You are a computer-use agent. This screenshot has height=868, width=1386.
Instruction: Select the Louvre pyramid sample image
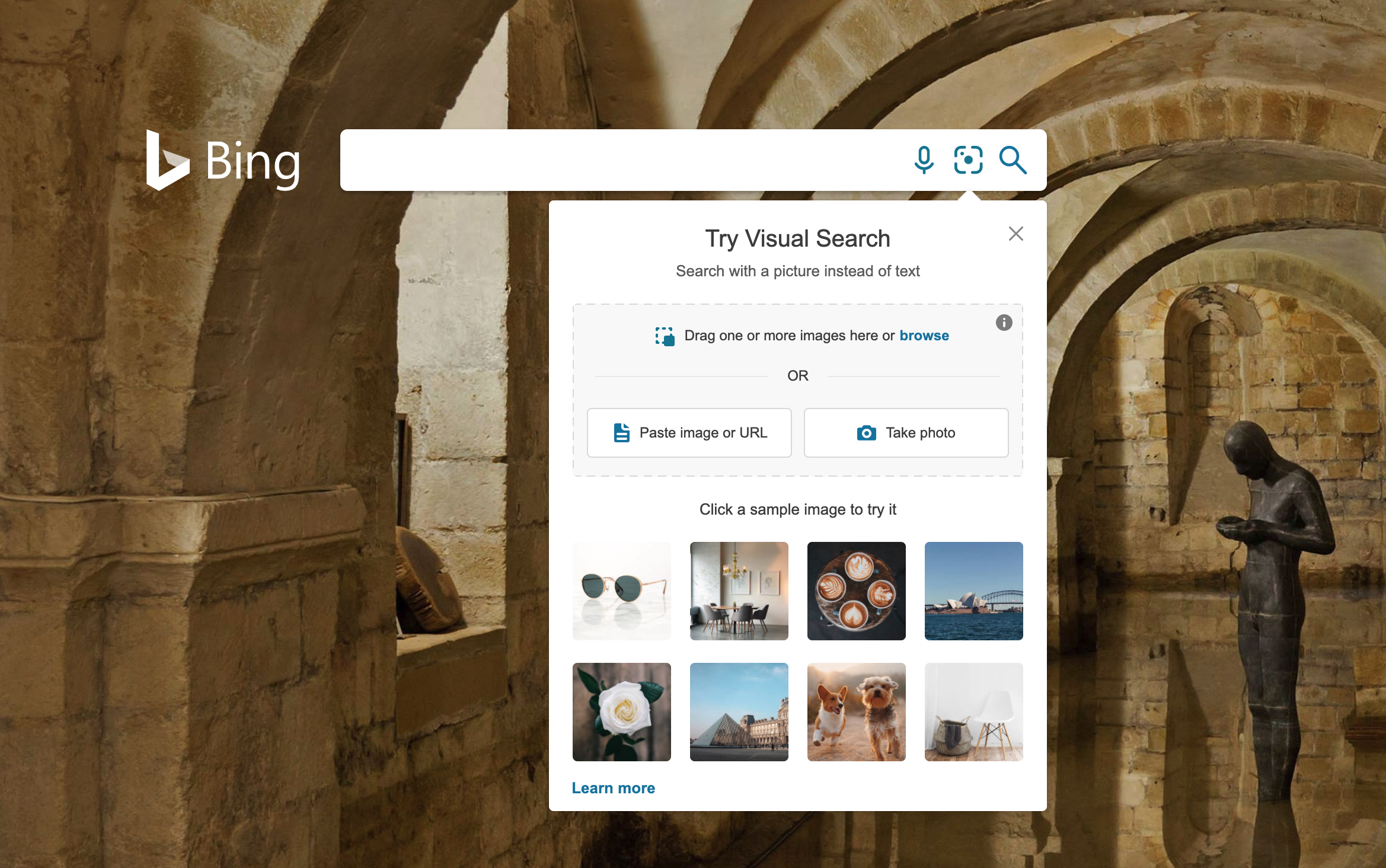[x=738, y=711]
